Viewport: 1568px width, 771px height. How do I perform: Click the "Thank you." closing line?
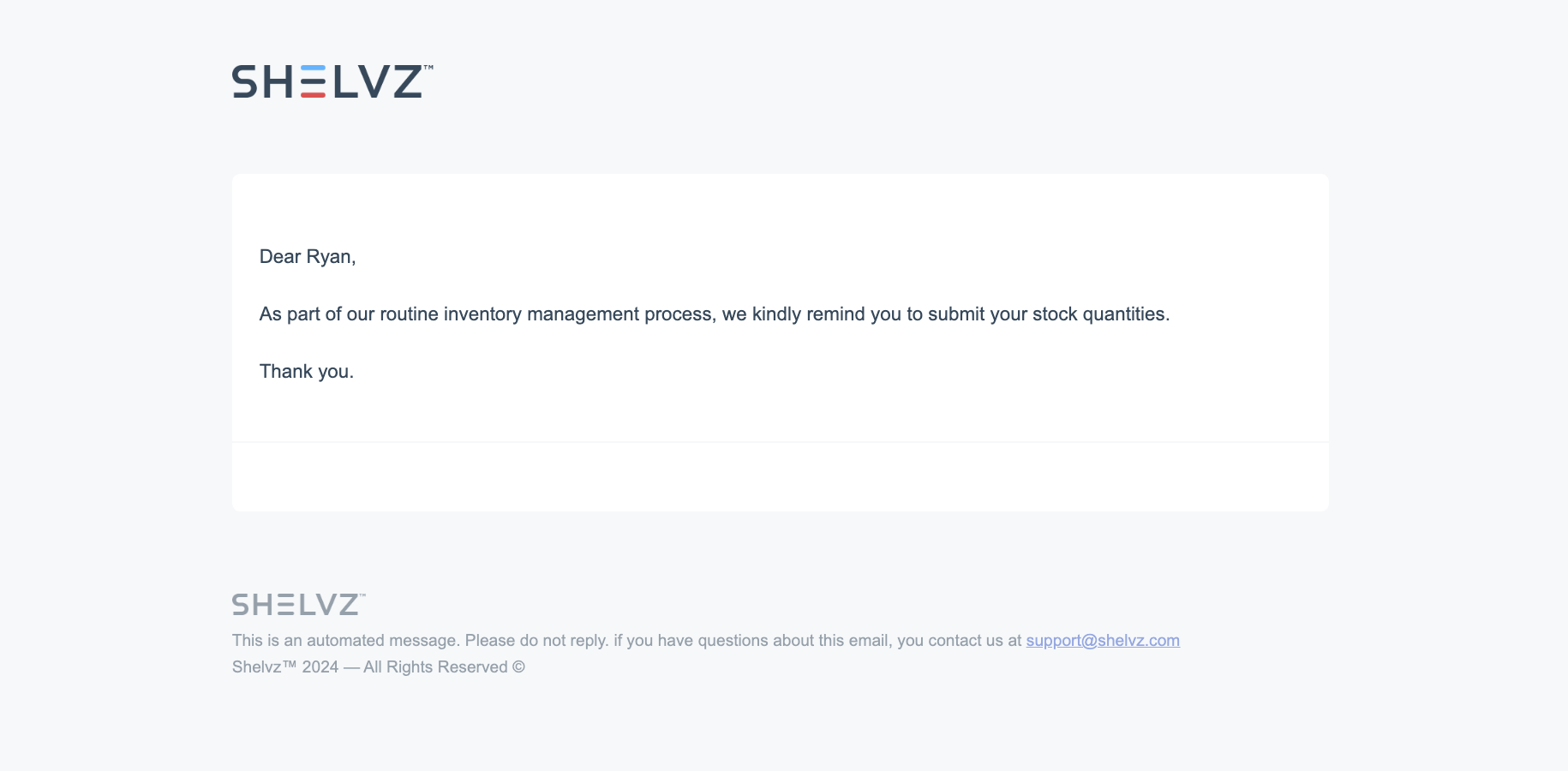tap(306, 372)
